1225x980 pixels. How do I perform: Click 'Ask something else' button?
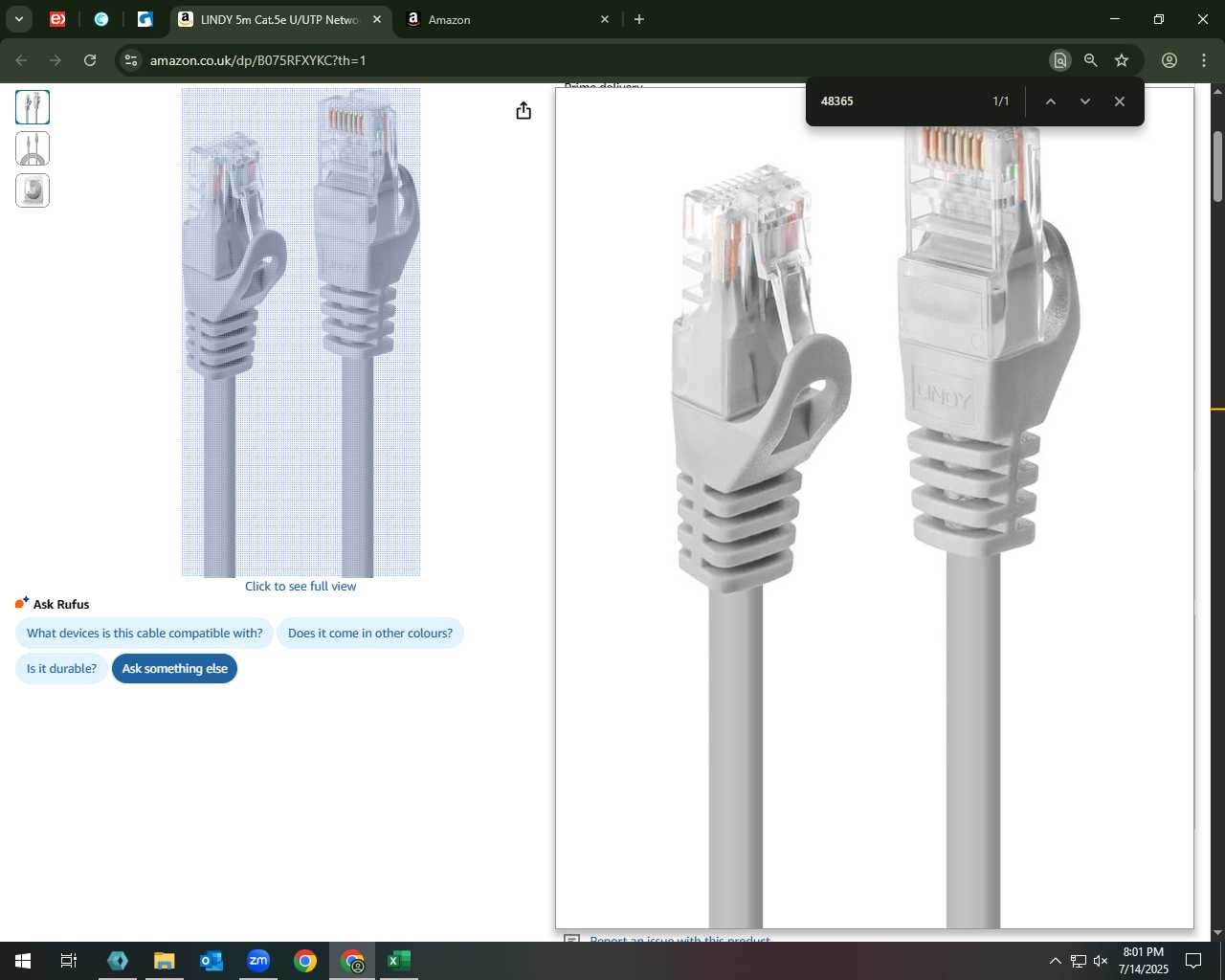tap(174, 669)
